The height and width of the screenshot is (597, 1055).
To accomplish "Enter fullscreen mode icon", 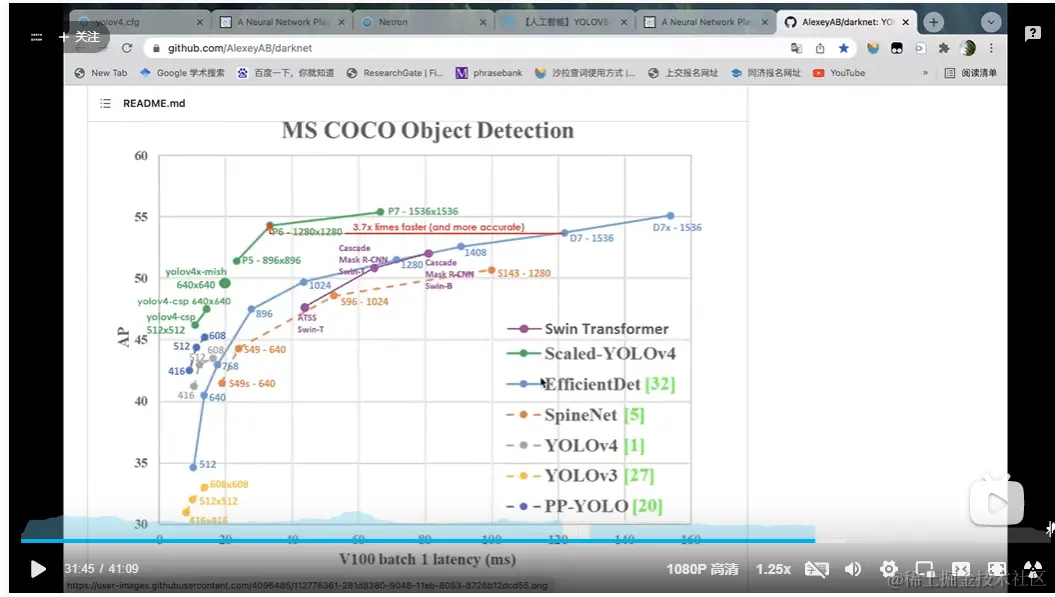I will (997, 569).
